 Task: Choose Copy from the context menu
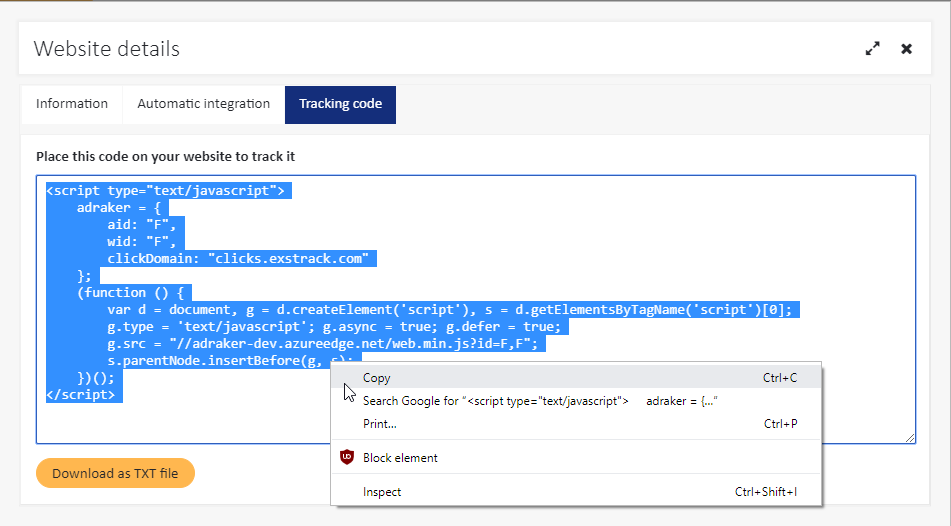coord(576,377)
